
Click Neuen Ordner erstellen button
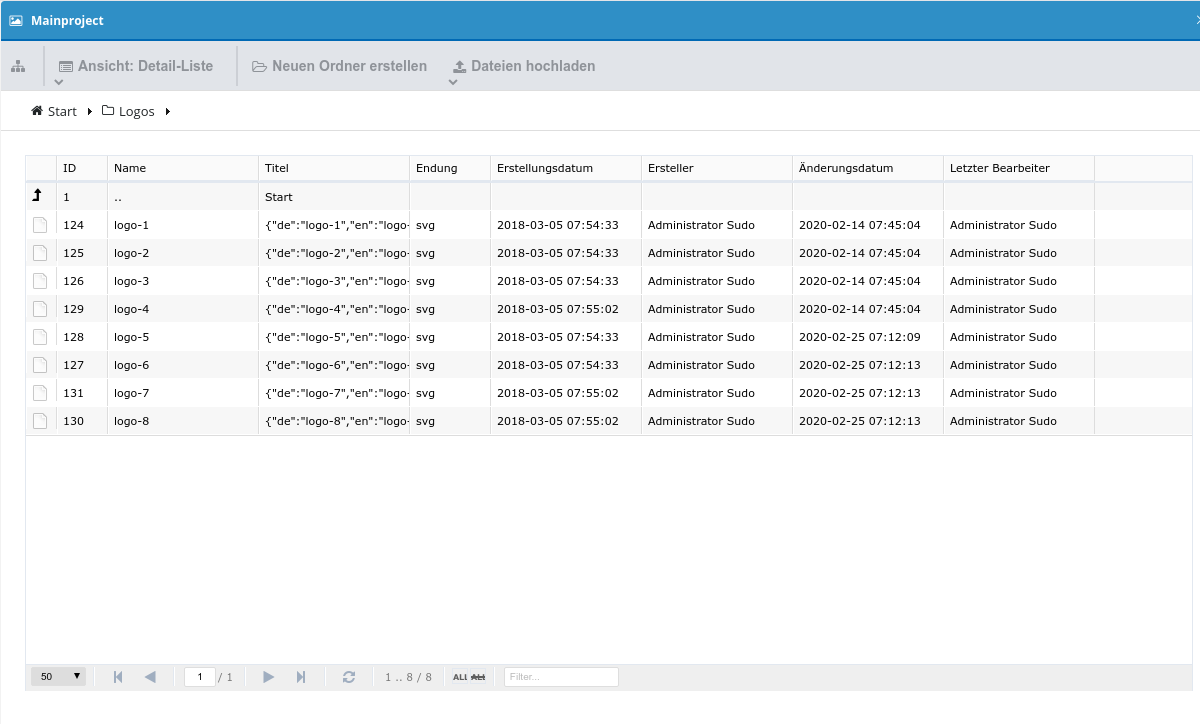point(339,66)
